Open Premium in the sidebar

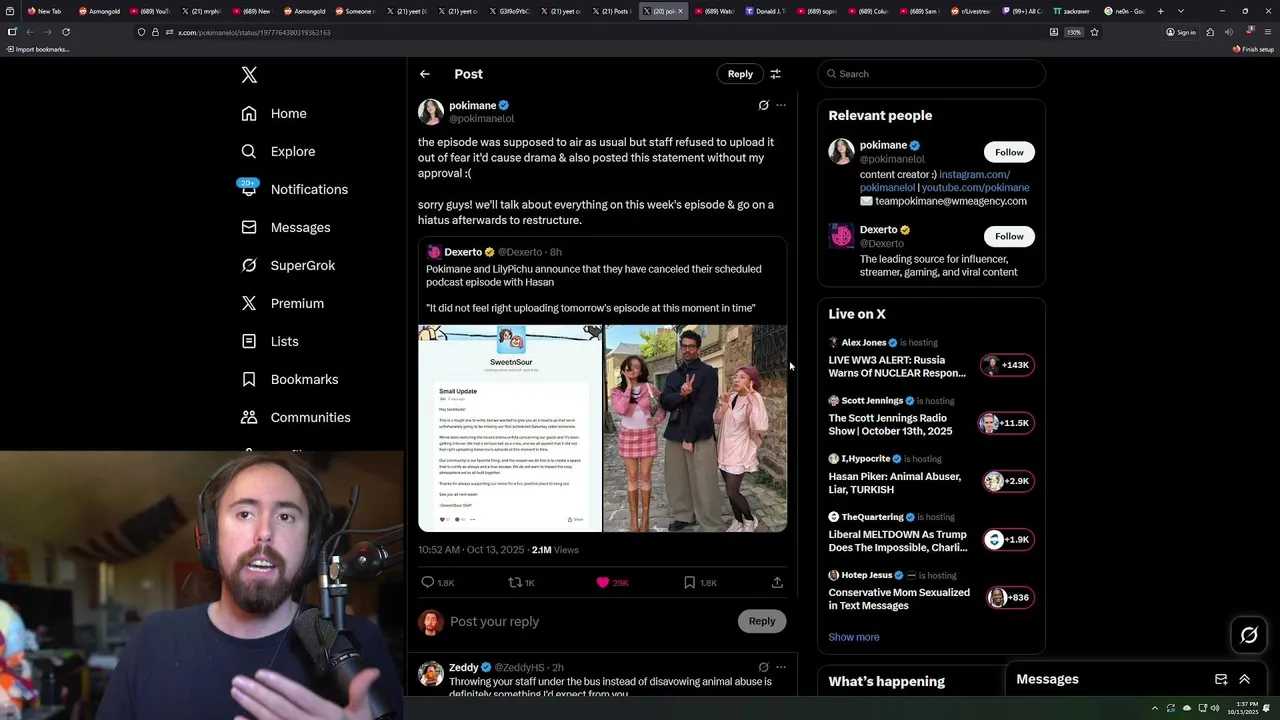point(282,304)
